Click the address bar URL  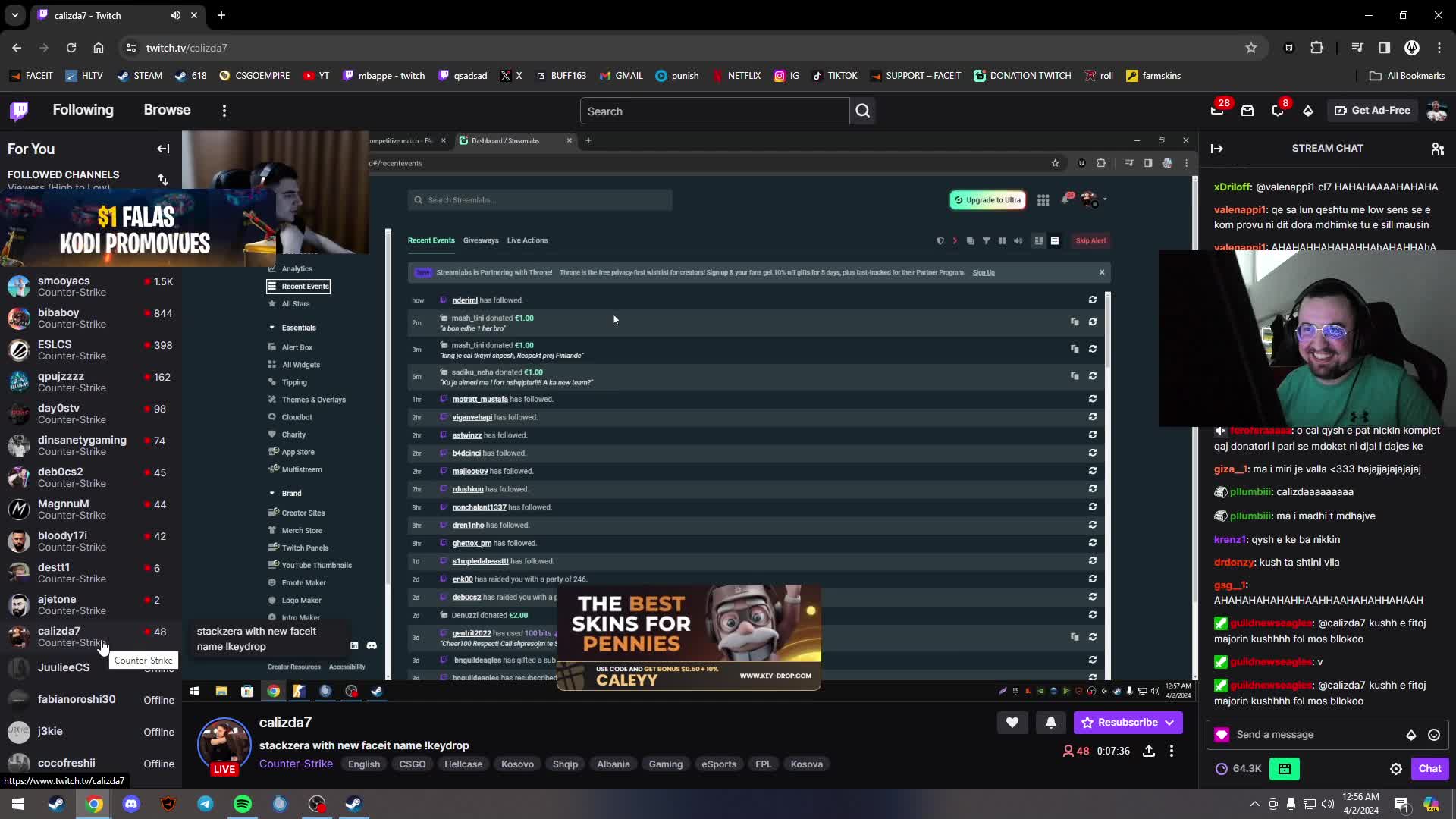coord(187,48)
